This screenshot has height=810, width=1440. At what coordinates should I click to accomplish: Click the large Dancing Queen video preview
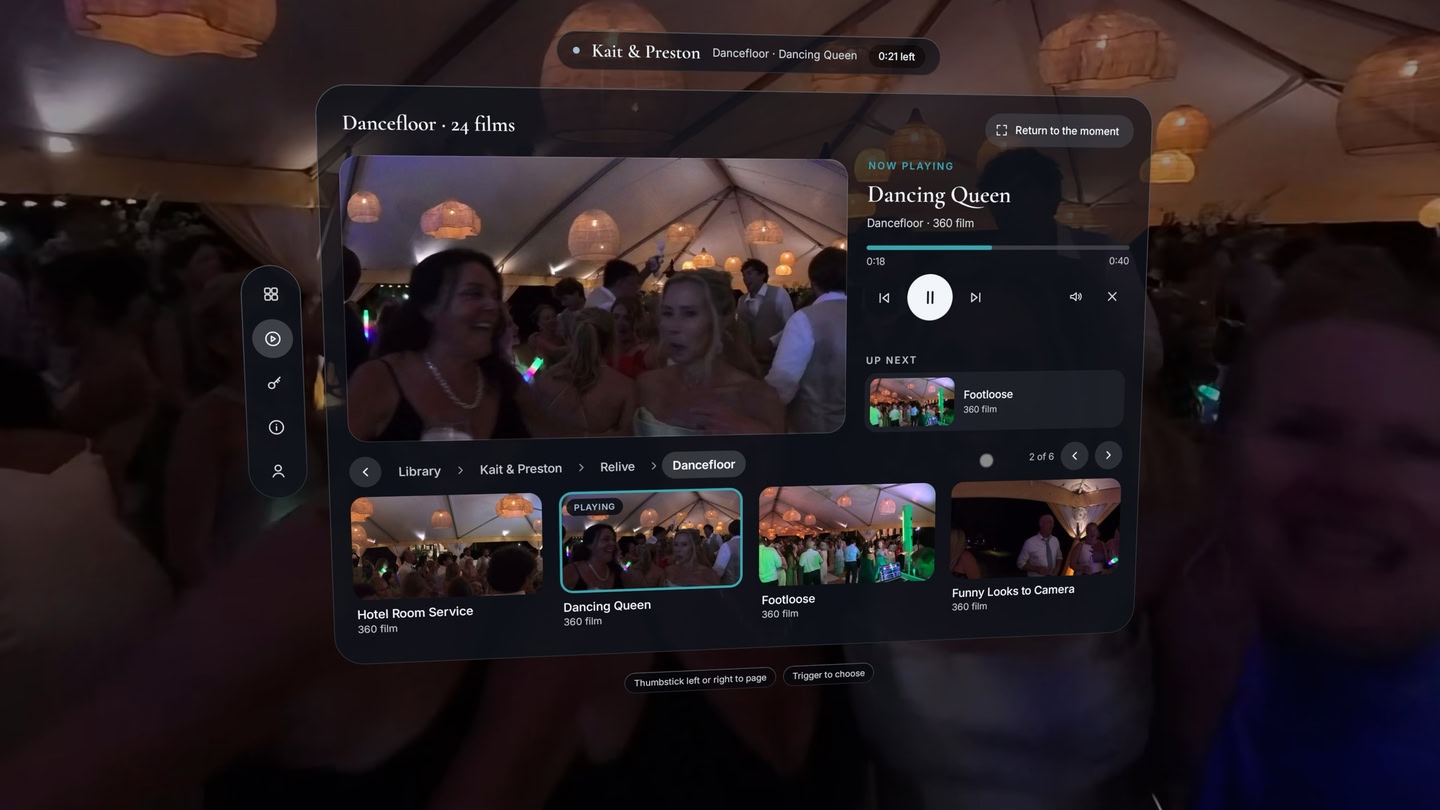594,297
